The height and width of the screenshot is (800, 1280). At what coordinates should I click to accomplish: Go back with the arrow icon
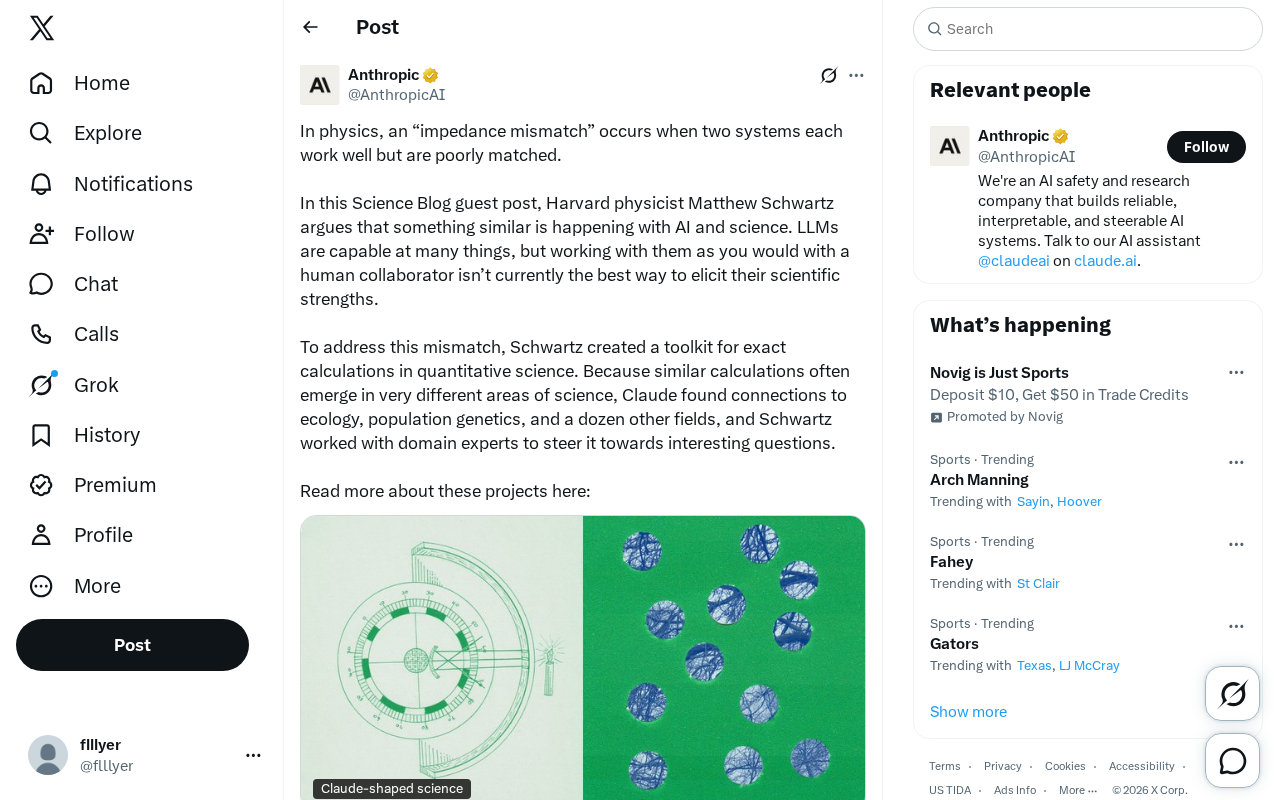[x=310, y=27]
